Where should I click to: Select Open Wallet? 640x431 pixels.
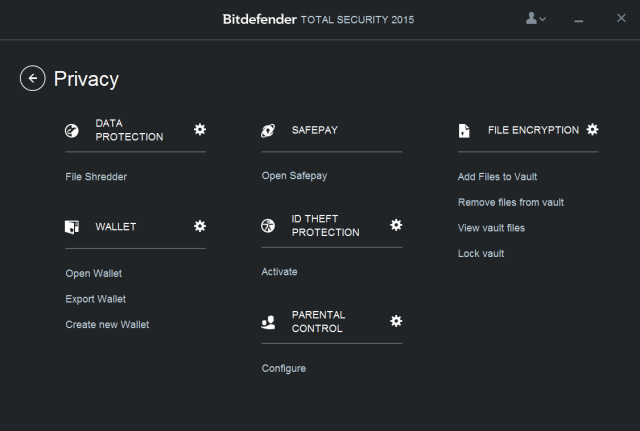coord(93,273)
